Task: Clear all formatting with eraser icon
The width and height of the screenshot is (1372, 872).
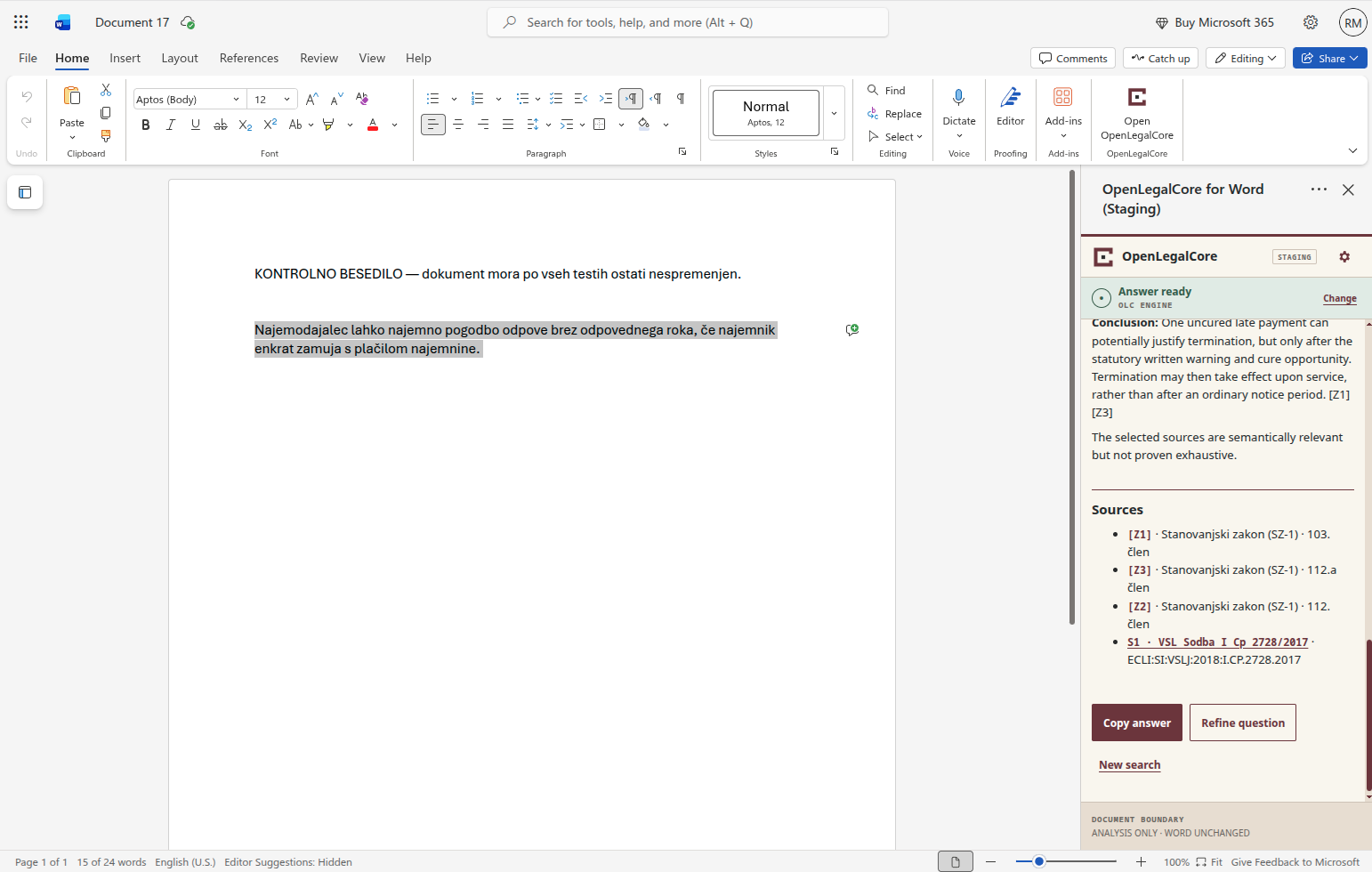Action: click(x=361, y=99)
